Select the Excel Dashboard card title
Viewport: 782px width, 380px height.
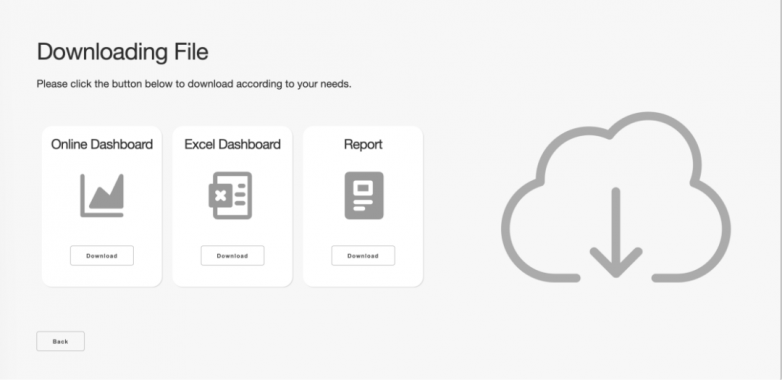(x=232, y=145)
